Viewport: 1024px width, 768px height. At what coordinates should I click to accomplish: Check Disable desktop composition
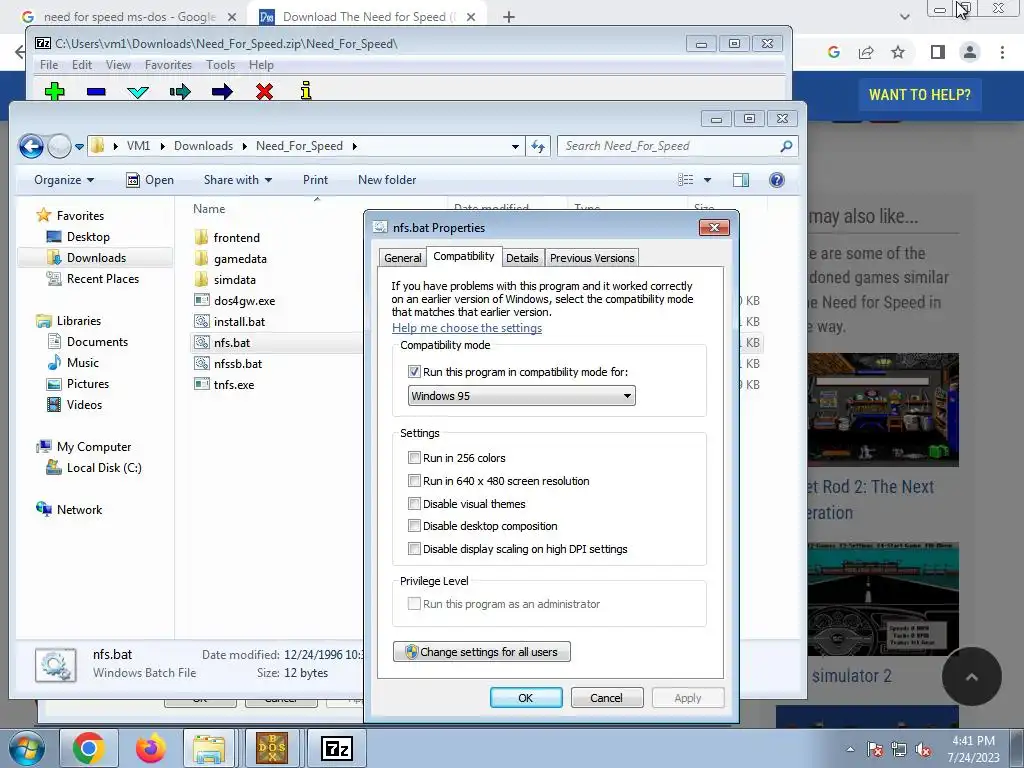point(414,526)
